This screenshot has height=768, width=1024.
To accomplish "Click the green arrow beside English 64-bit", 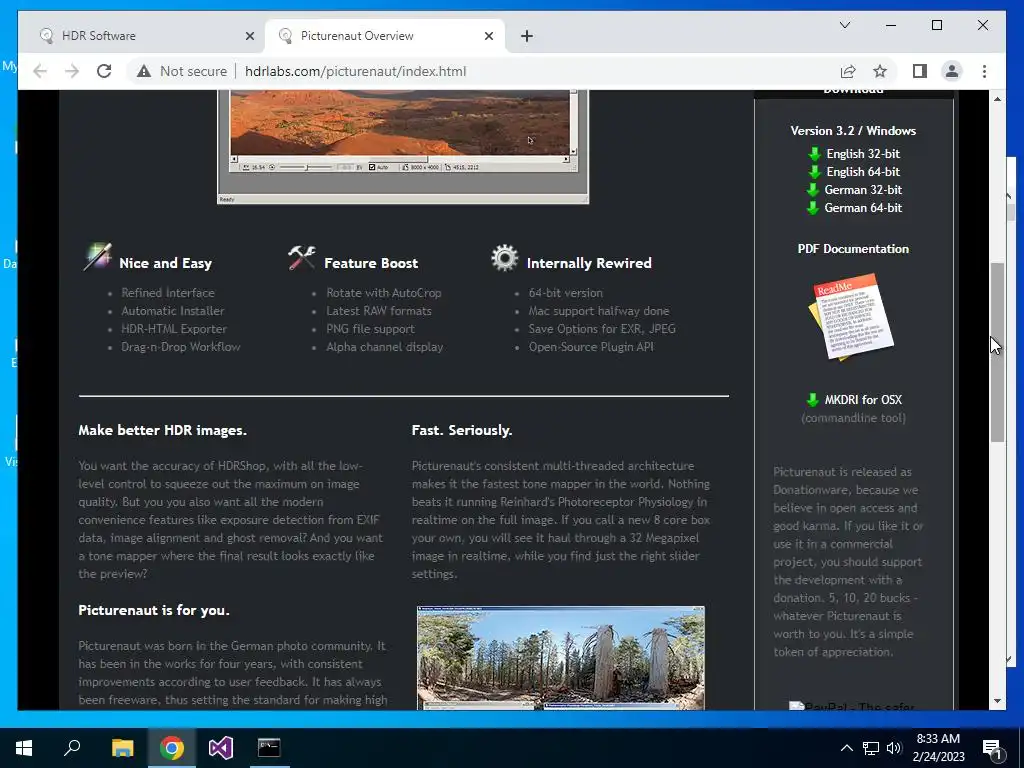I will tap(814, 172).
